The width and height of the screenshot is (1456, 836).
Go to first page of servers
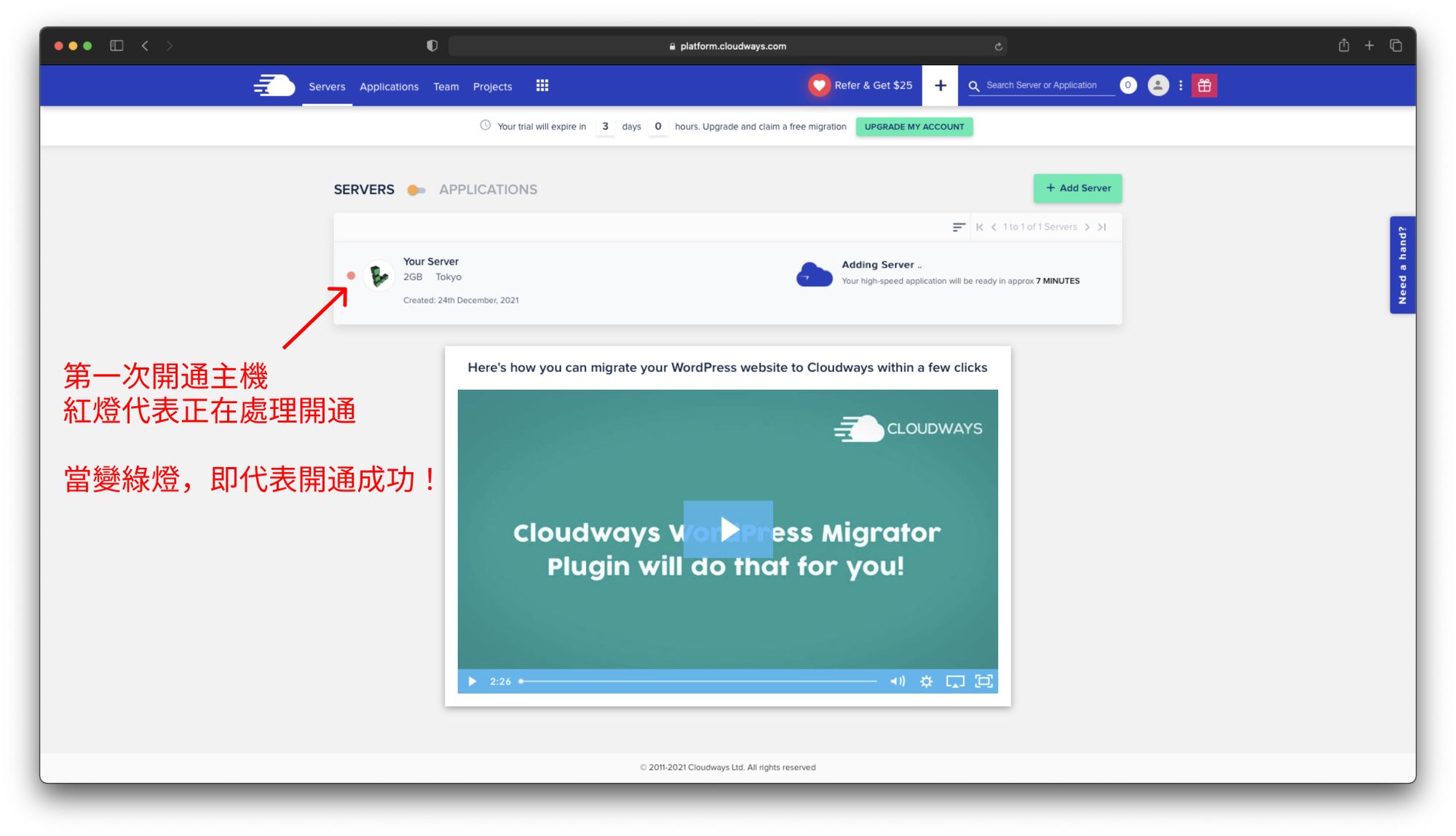pyautogui.click(x=980, y=227)
